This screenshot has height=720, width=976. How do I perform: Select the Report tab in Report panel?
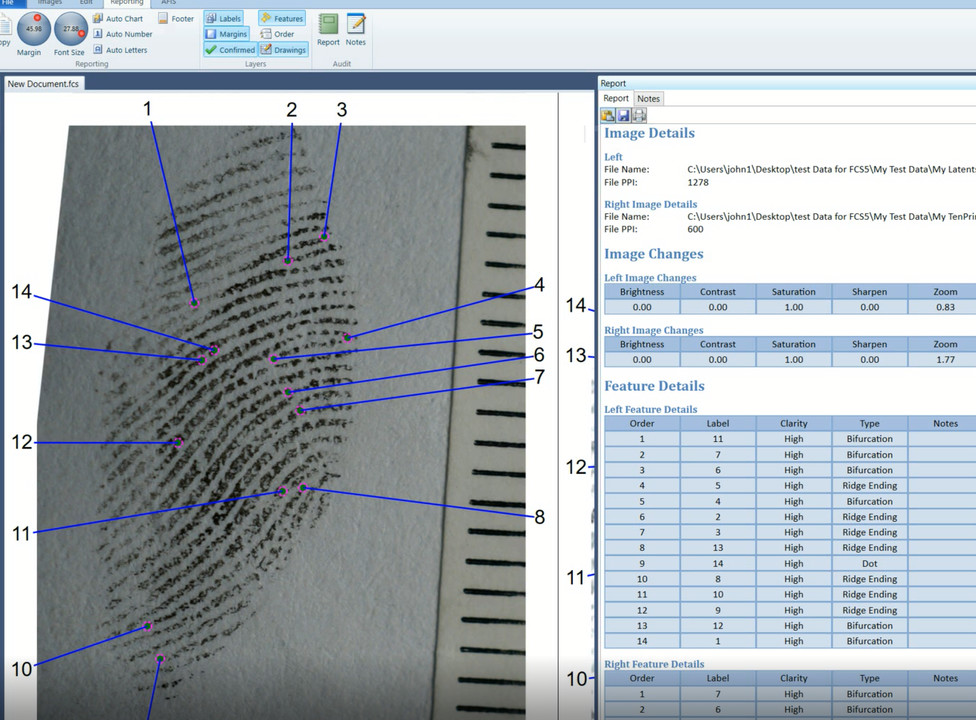click(616, 98)
